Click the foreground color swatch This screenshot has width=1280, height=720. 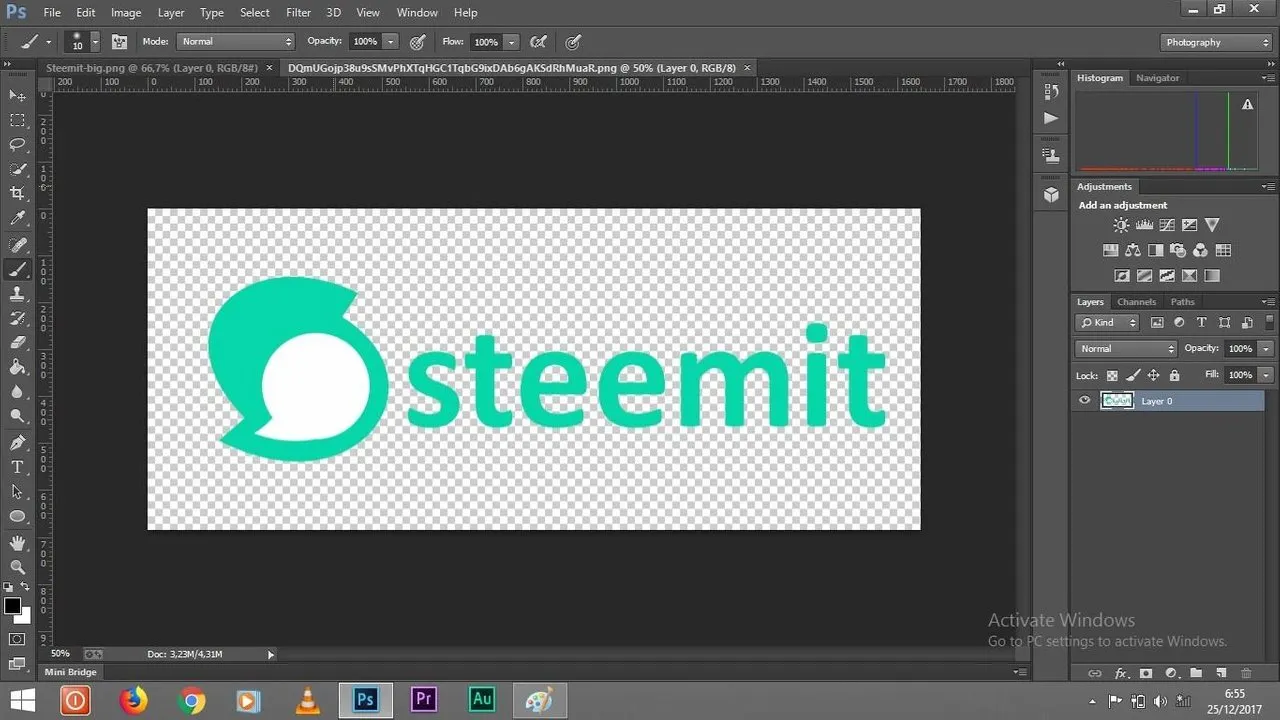tap(12, 606)
